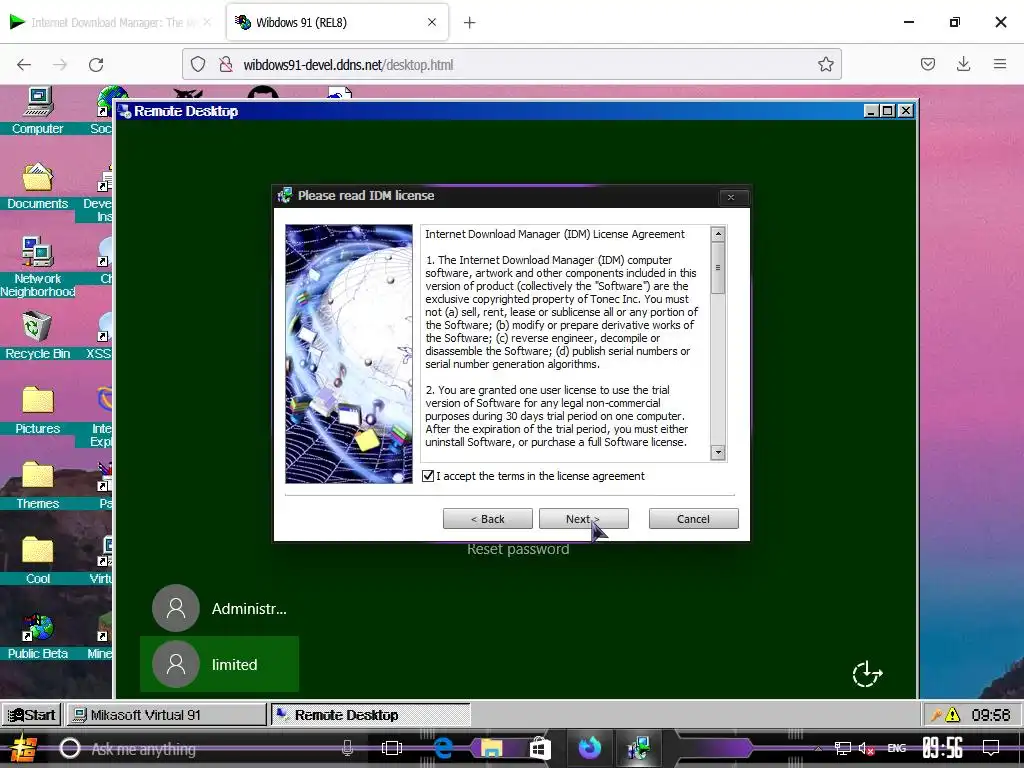Open Action Center notification icon
This screenshot has height=768, width=1024.
coord(991,748)
